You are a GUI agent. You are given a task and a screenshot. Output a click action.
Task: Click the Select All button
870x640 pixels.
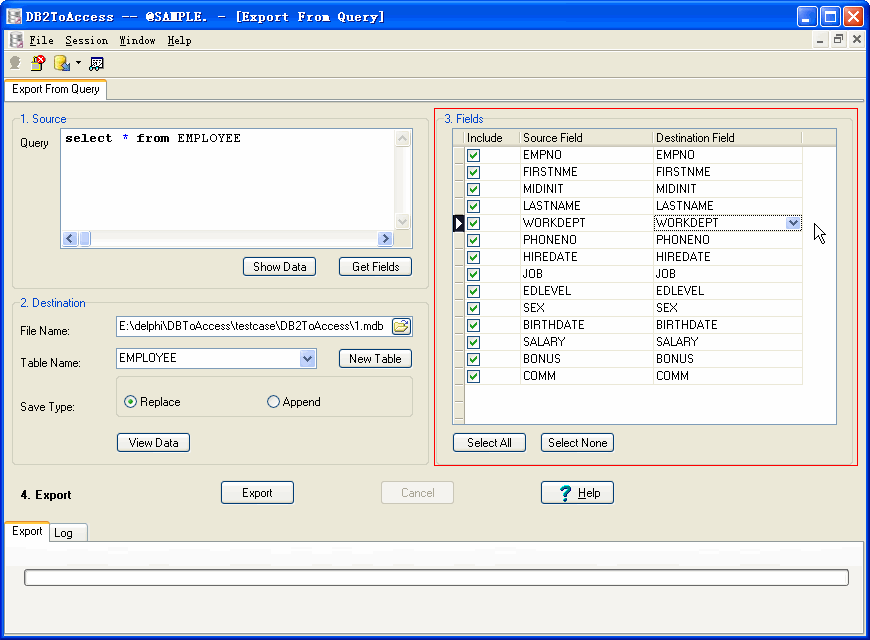pyautogui.click(x=489, y=443)
